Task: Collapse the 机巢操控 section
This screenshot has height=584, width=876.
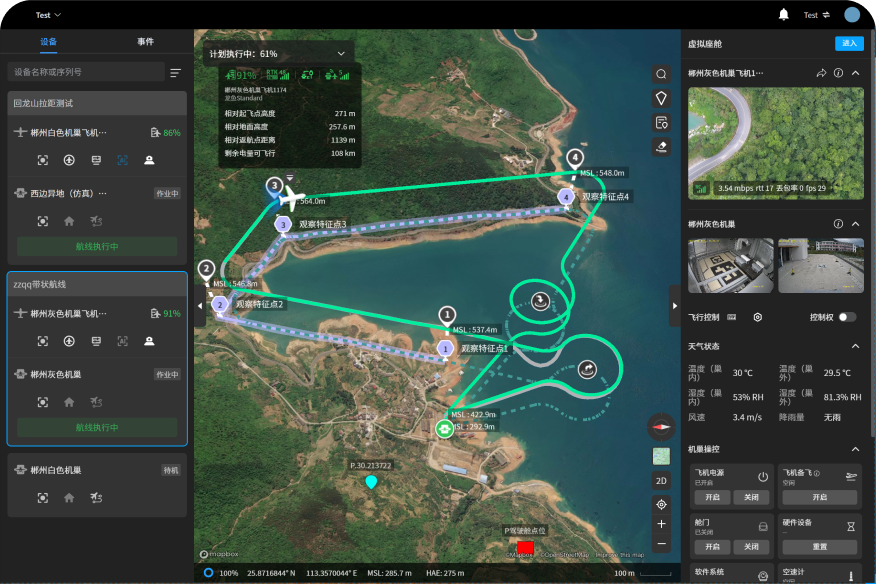Action: pyautogui.click(x=855, y=450)
